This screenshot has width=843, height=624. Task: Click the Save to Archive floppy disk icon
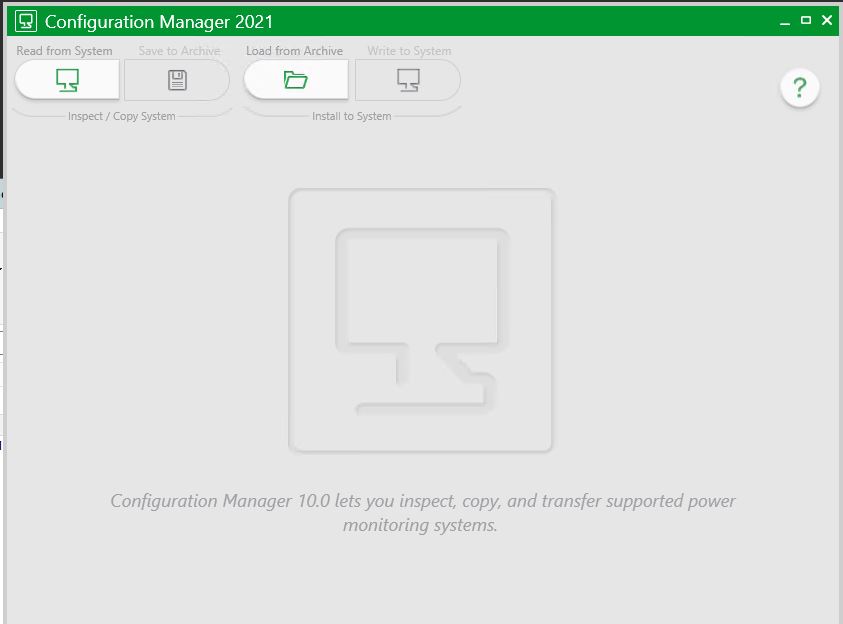point(177,80)
